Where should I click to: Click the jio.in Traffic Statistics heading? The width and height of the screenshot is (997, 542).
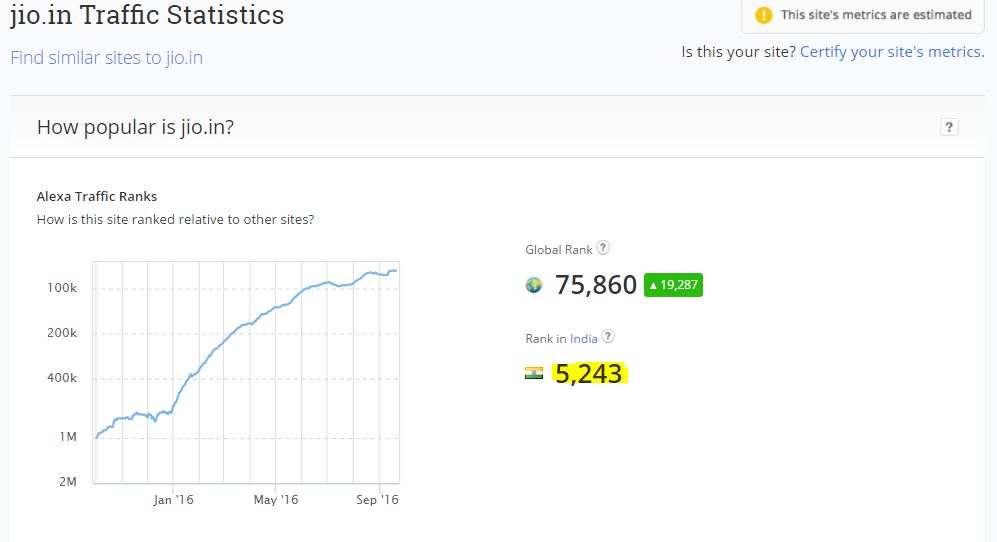(x=147, y=15)
